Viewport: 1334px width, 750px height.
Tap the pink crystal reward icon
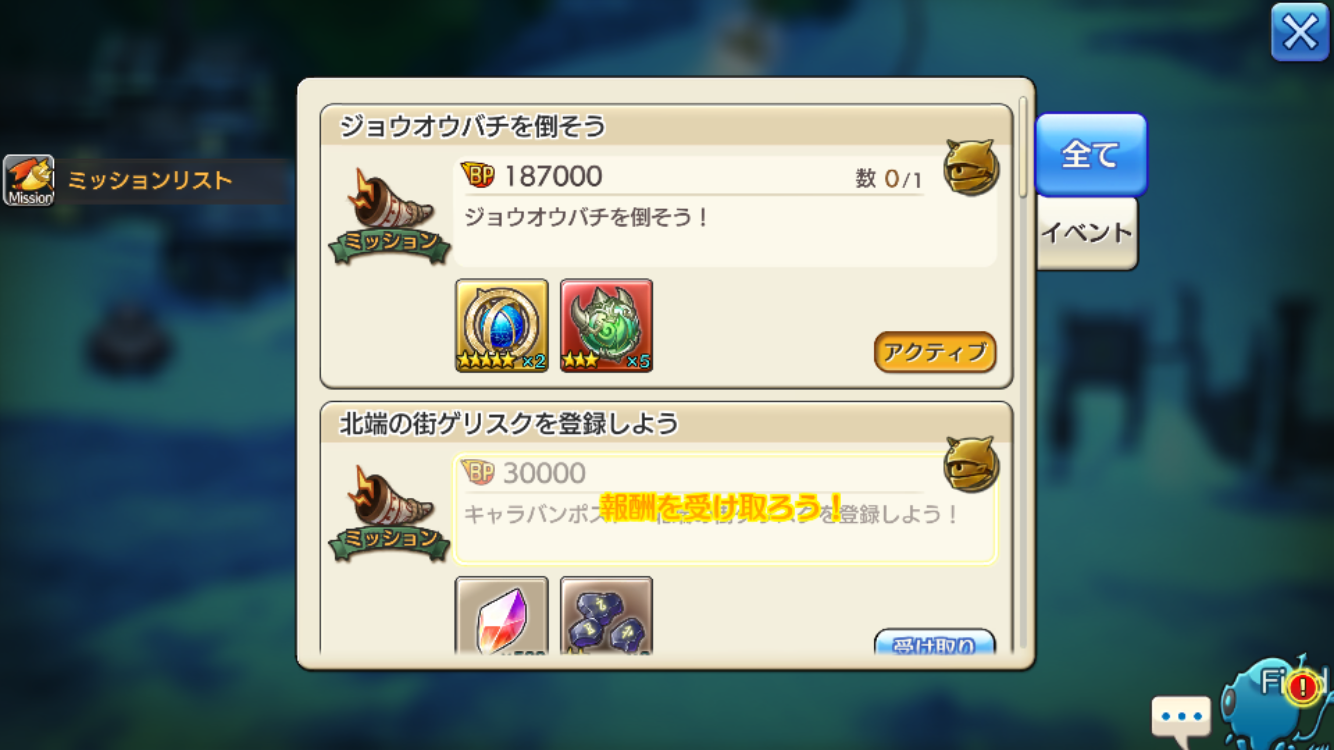click(x=502, y=615)
